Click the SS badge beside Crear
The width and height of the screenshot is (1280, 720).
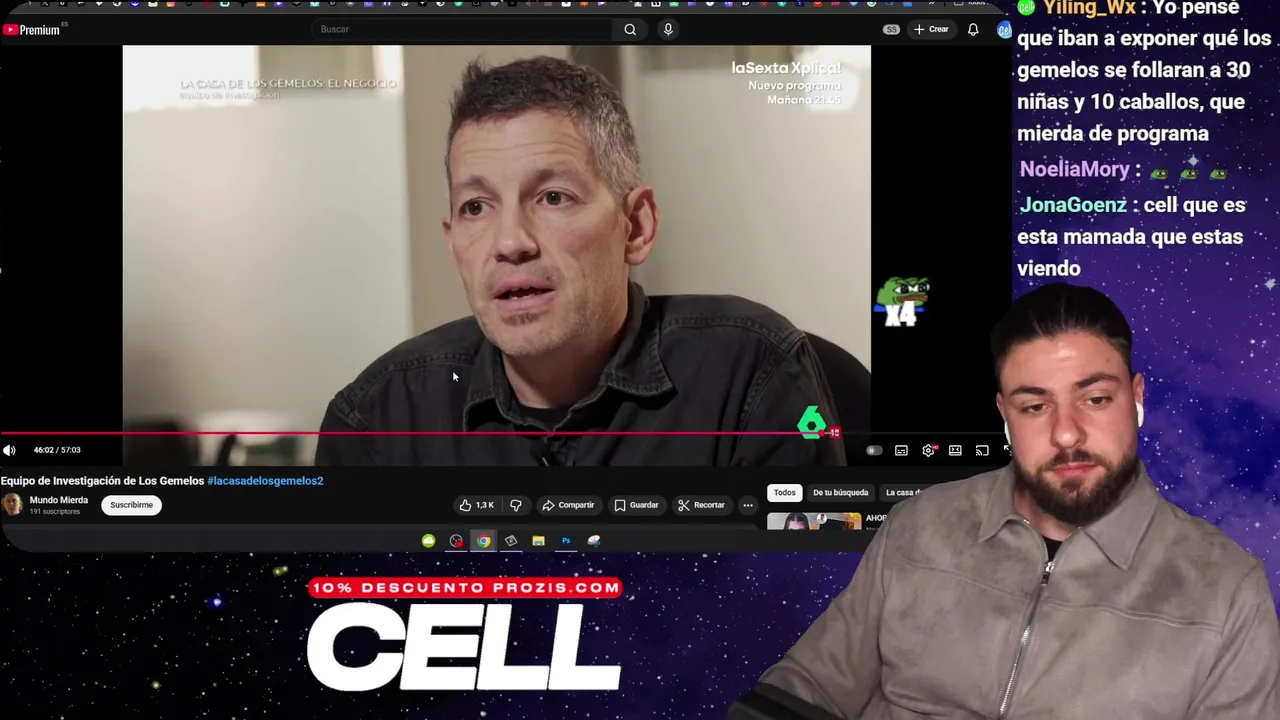pos(891,29)
